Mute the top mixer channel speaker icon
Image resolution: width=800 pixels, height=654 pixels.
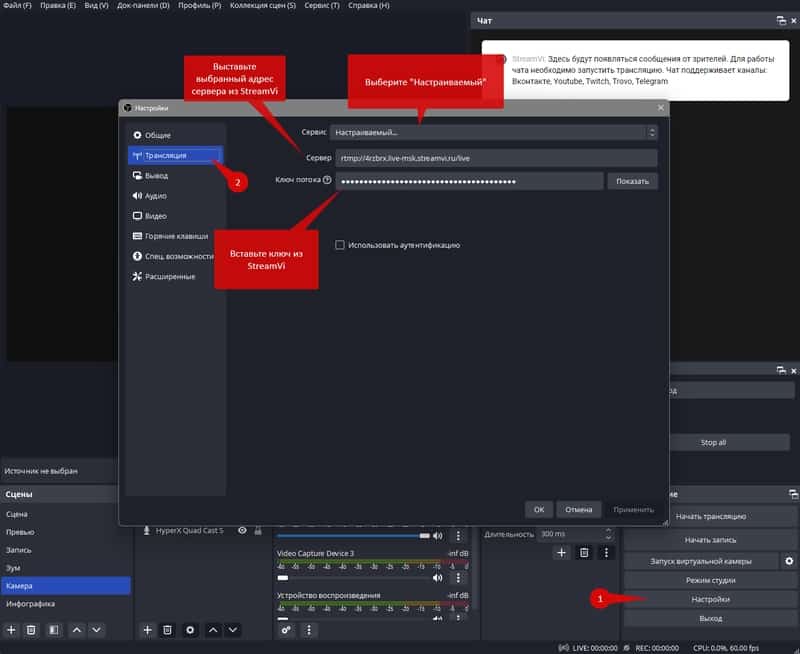click(x=438, y=536)
